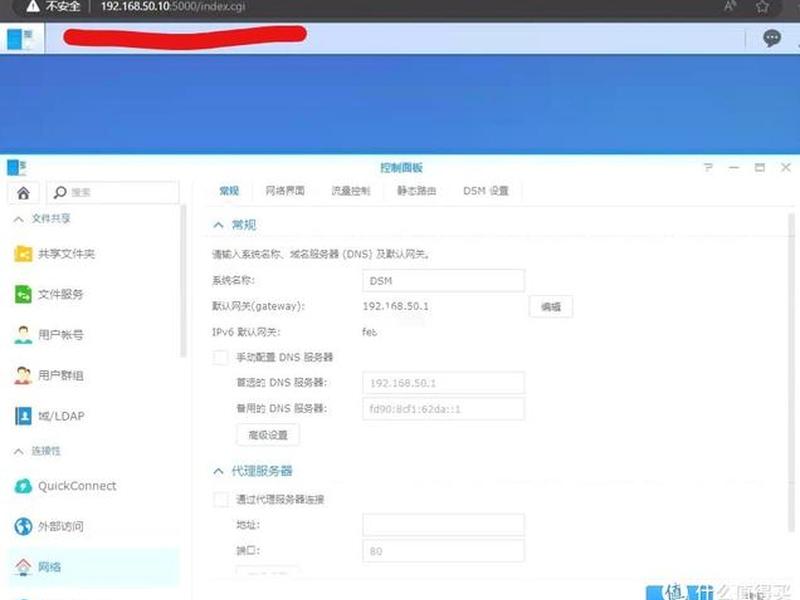The height and width of the screenshot is (600, 800).
Task: Click the 192.168.50.1 gateway value
Action: point(395,306)
